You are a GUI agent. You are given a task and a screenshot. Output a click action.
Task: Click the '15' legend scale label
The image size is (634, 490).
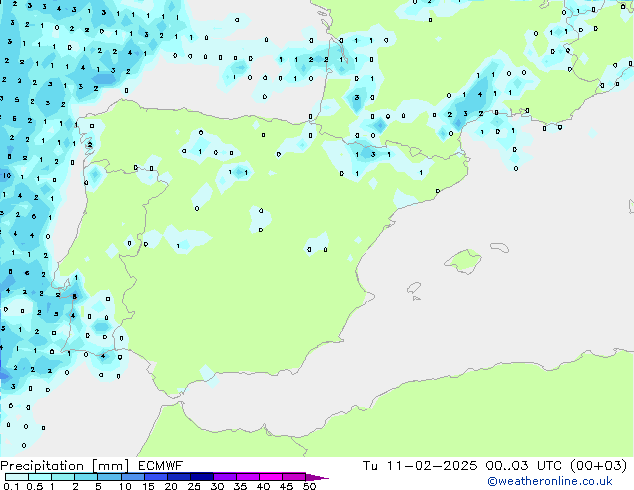click(x=148, y=486)
